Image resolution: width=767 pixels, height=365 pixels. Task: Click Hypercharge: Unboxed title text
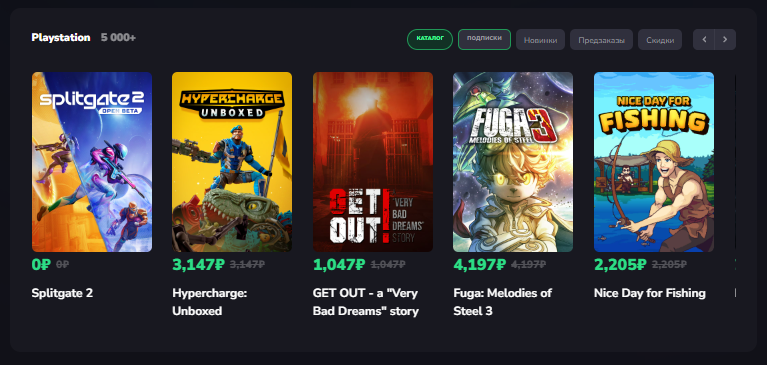tap(209, 302)
